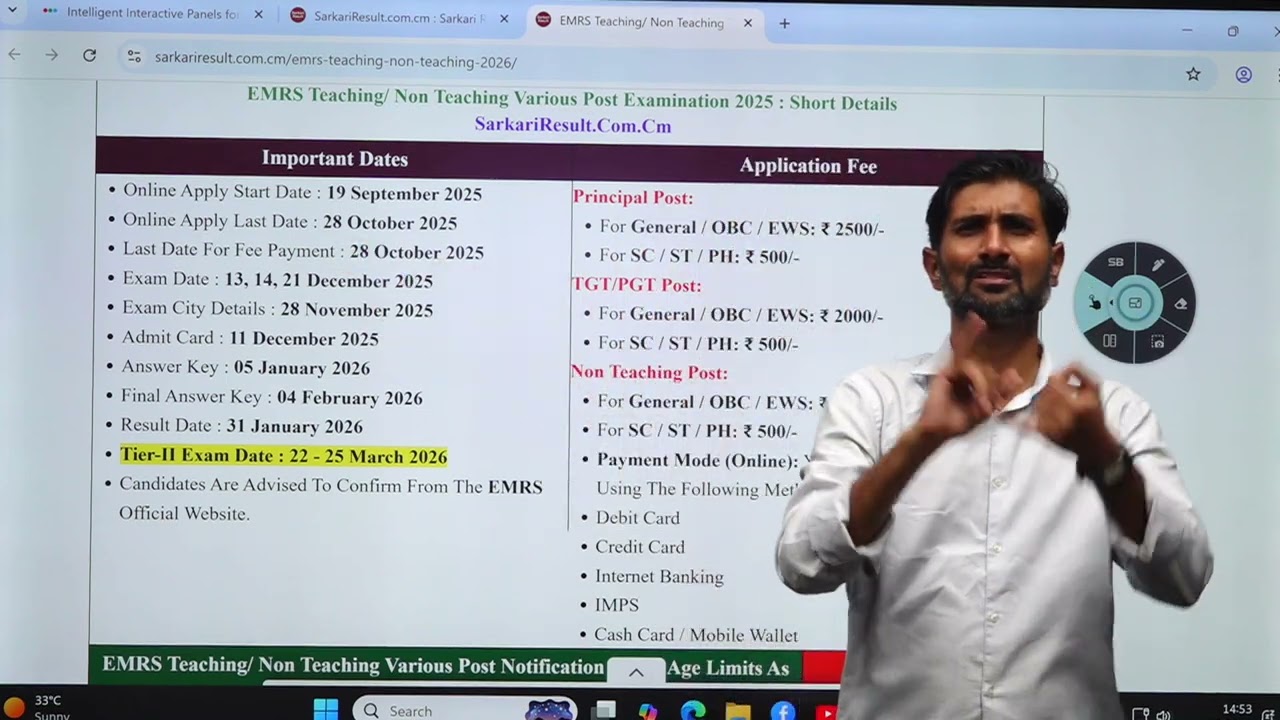Click 'Result Date : 31 January 2026'
This screenshot has height=720, width=1280.
241,426
